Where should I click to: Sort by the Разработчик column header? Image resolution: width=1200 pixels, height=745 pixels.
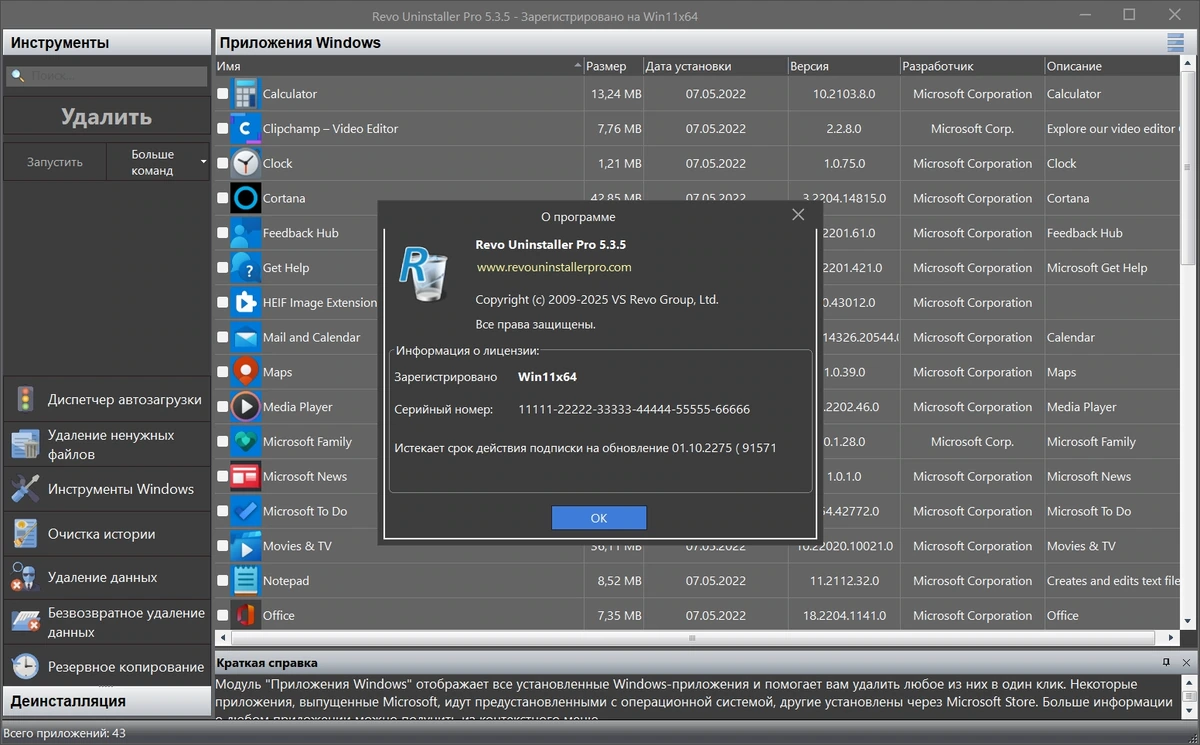tap(972, 66)
